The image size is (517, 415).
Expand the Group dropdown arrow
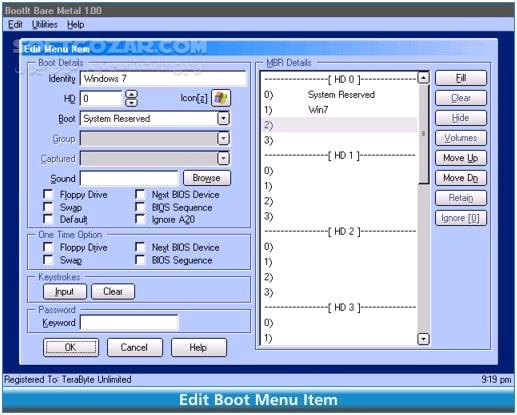point(223,138)
